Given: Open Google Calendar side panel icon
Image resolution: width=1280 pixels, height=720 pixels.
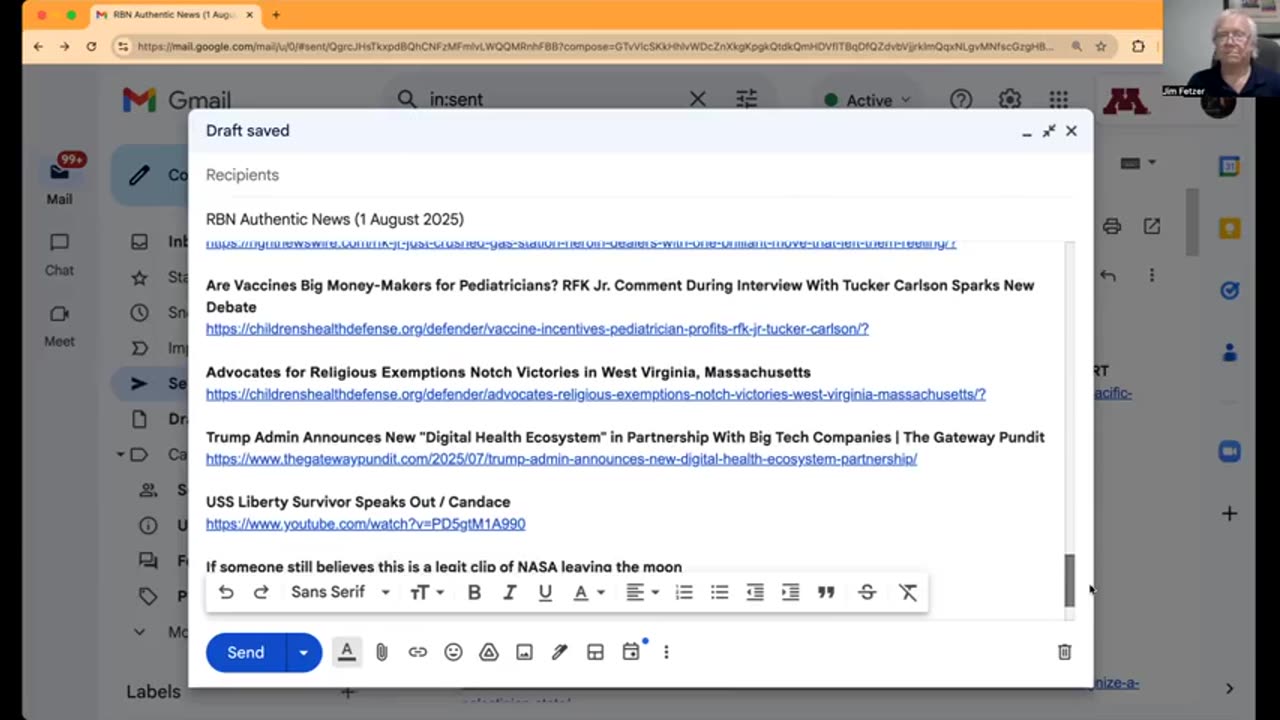Looking at the screenshot, I should point(1229,167).
